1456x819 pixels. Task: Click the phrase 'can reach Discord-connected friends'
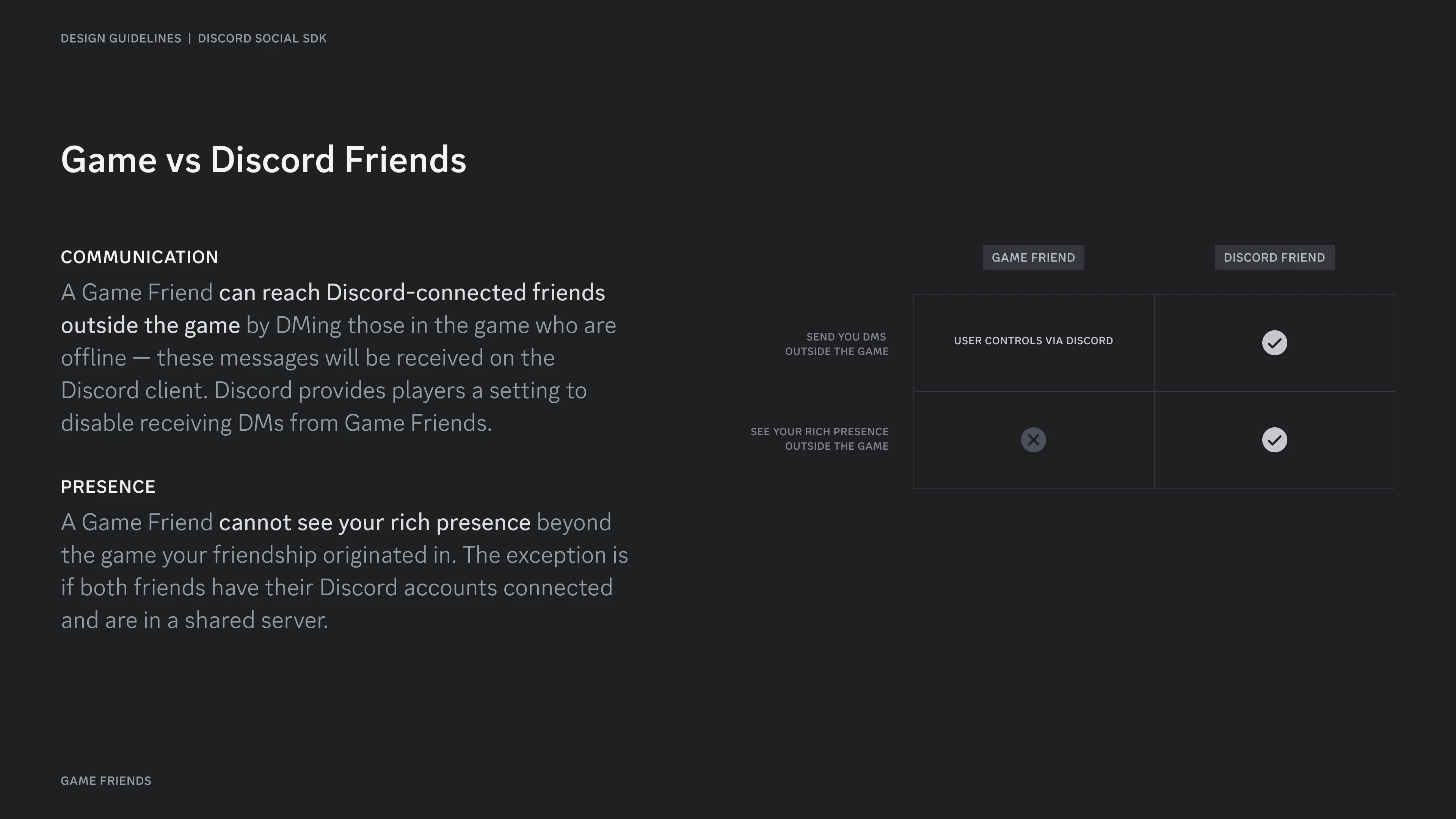[412, 293]
